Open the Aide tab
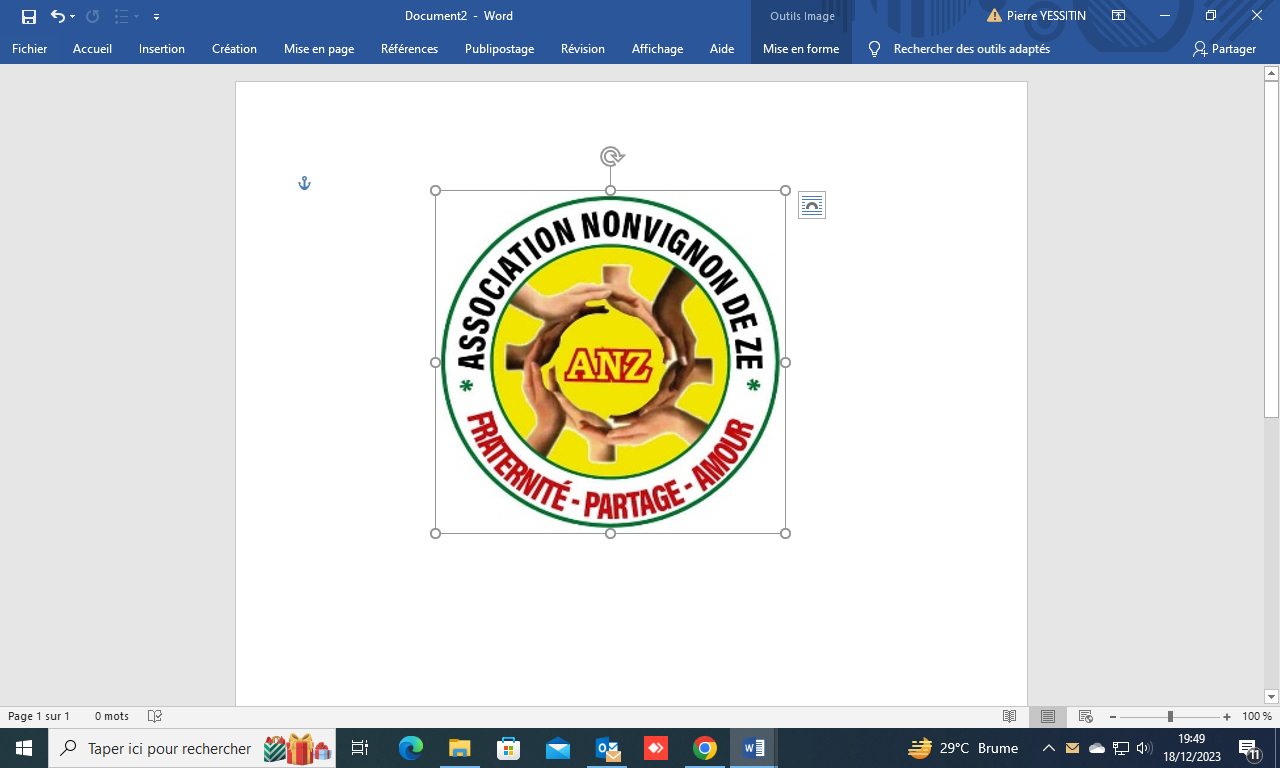 coord(722,49)
